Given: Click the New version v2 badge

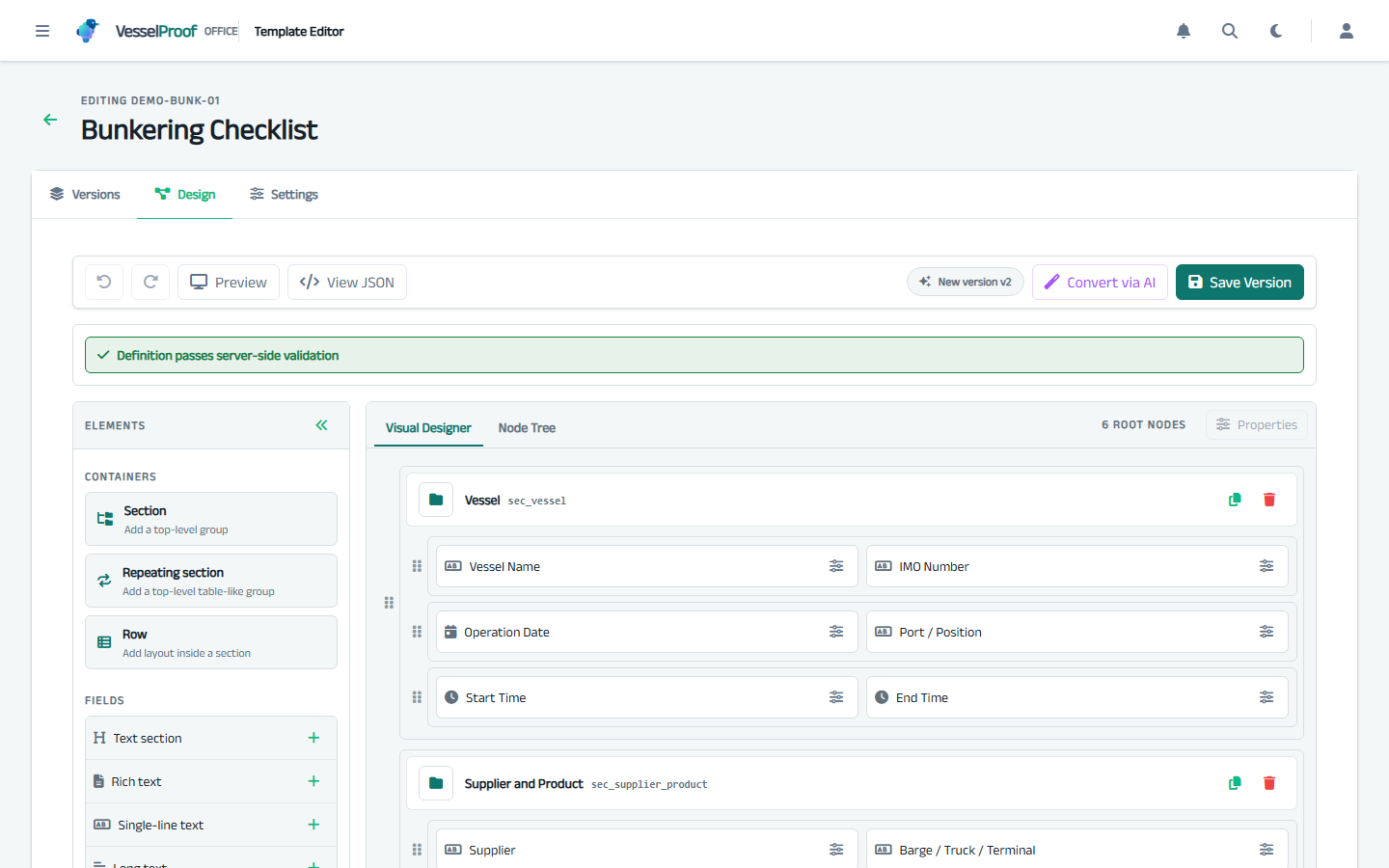Looking at the screenshot, I should click(x=966, y=282).
